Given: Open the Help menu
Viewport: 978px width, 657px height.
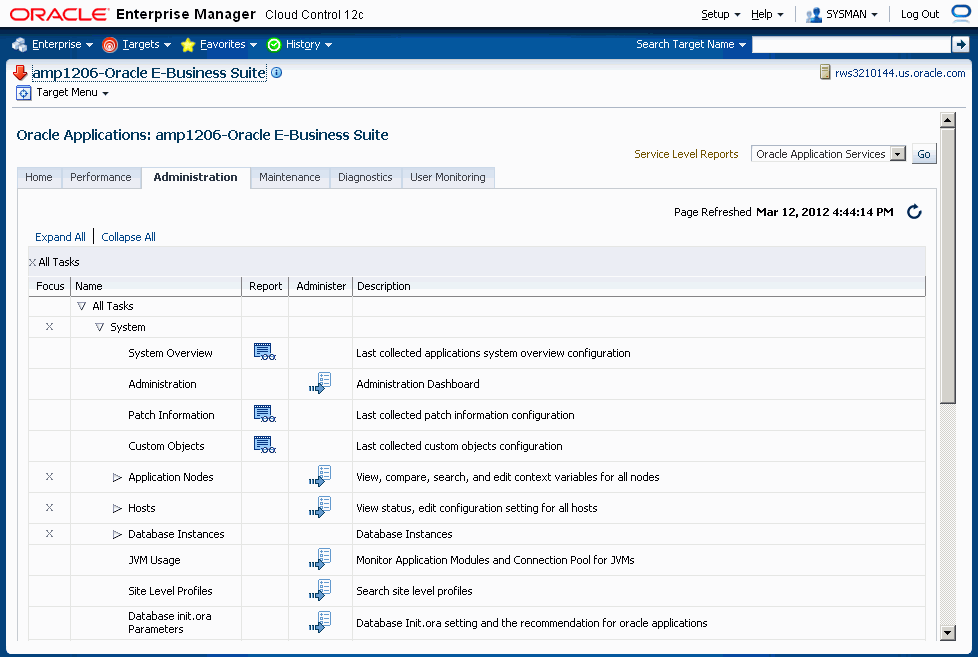Looking at the screenshot, I should (x=767, y=14).
